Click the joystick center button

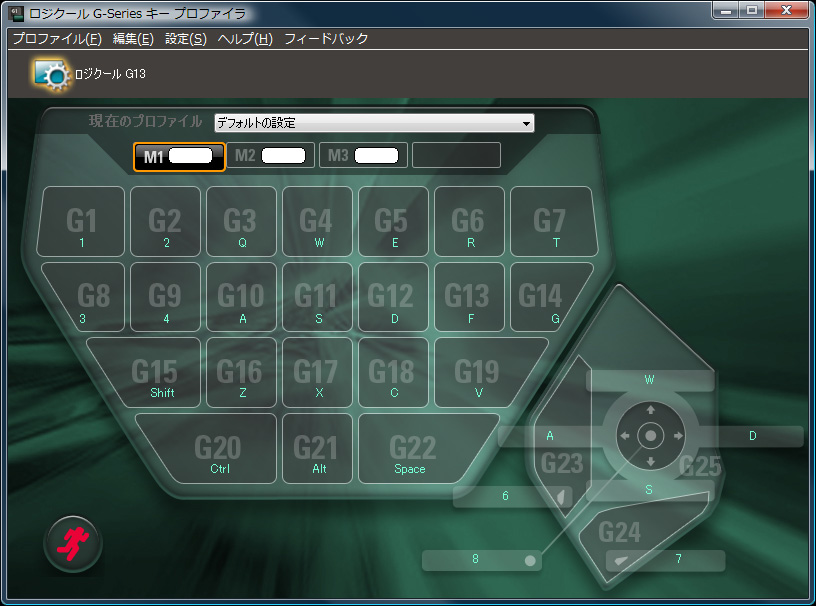650,436
